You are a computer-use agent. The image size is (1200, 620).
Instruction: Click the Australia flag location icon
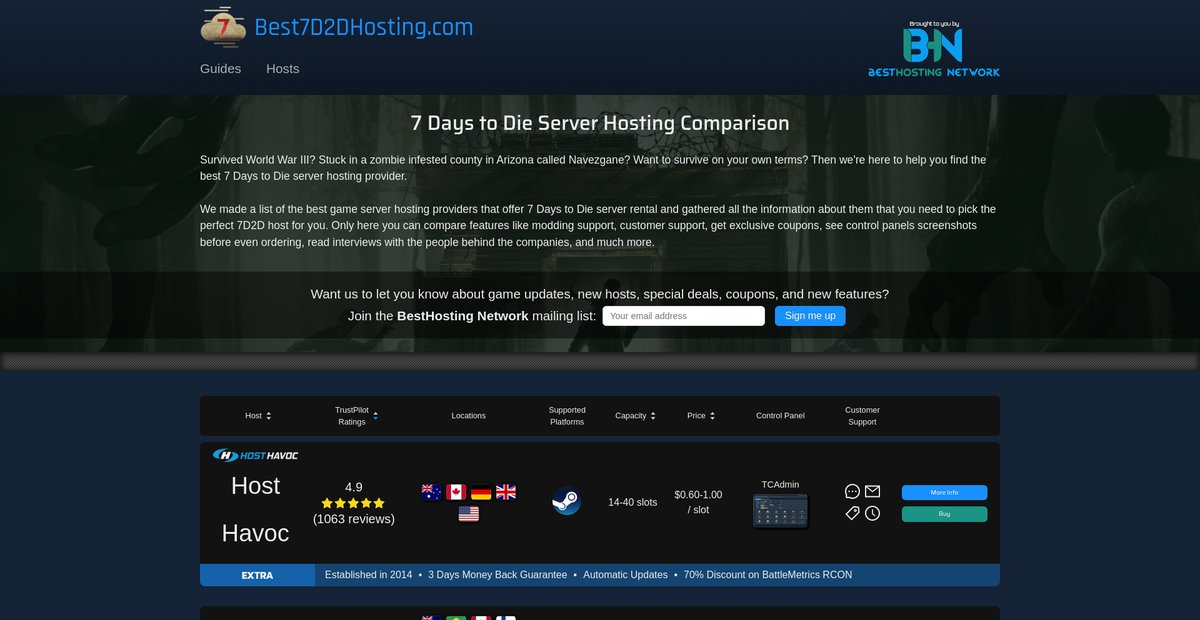pos(432,492)
